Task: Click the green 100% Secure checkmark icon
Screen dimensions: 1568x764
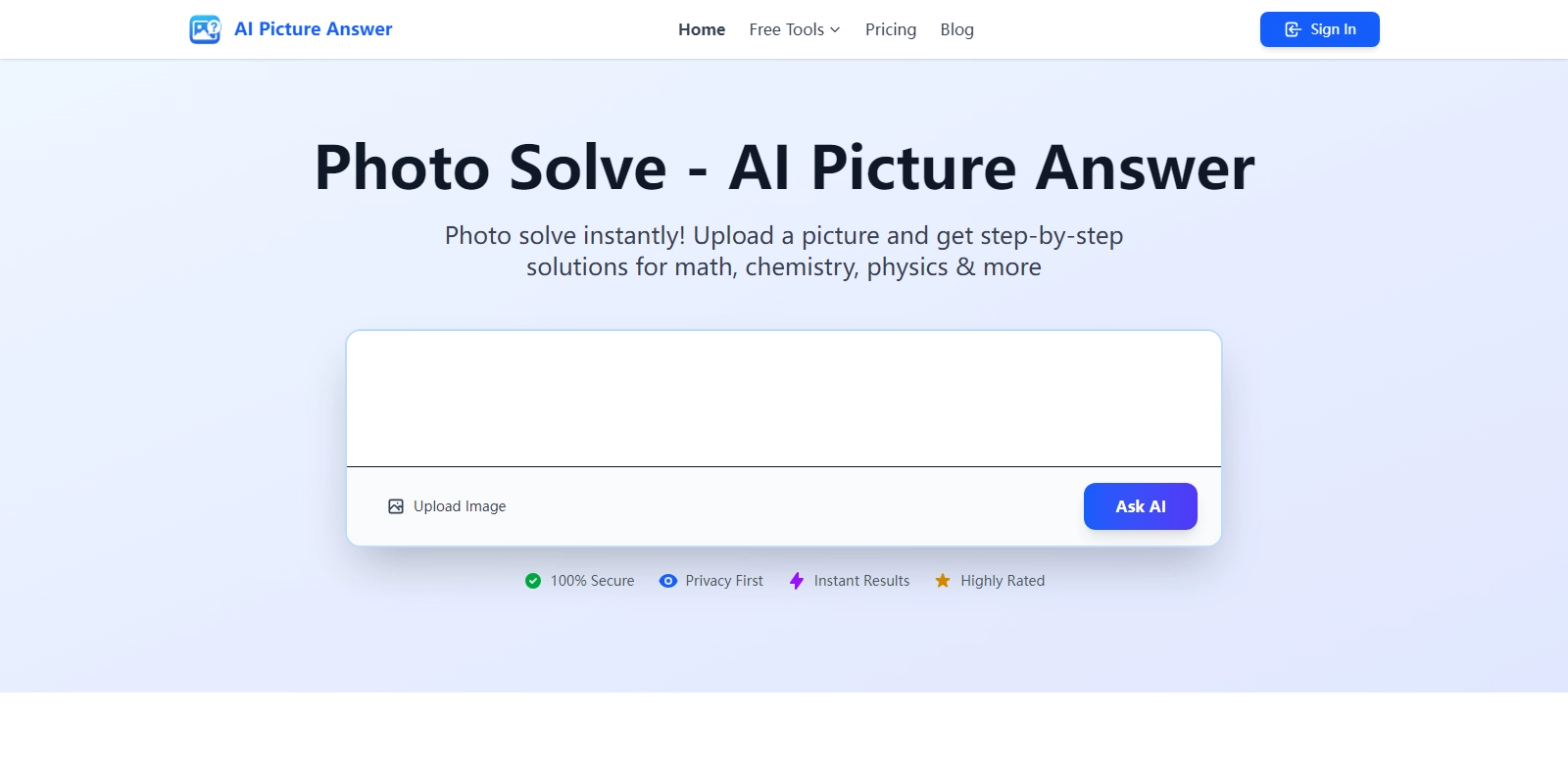Action: (533, 581)
